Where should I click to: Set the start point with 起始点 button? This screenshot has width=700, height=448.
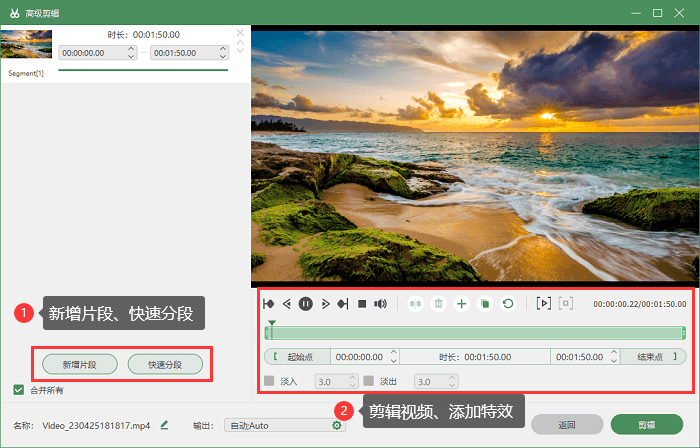297,357
